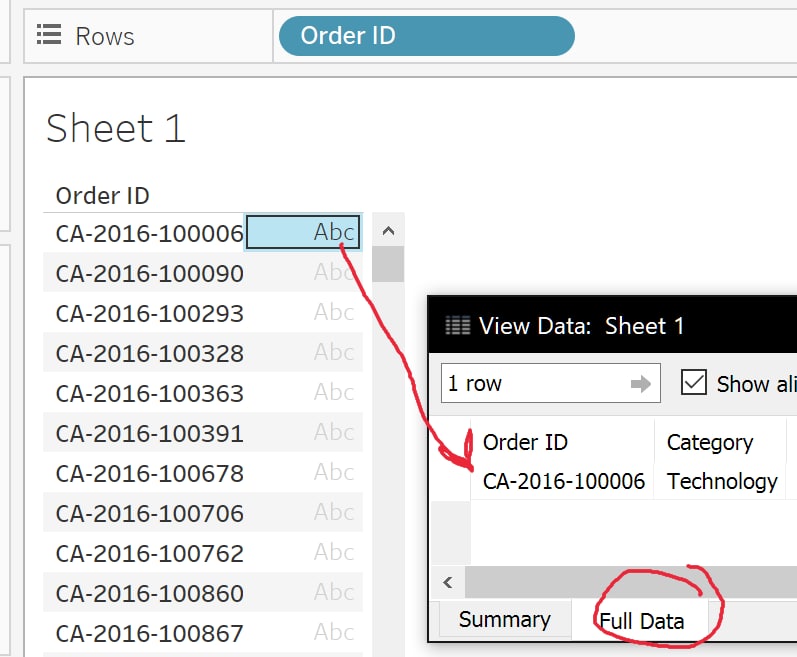Click the Abc mark for CA-2016-100867
The image size is (797, 657).
tap(333, 632)
